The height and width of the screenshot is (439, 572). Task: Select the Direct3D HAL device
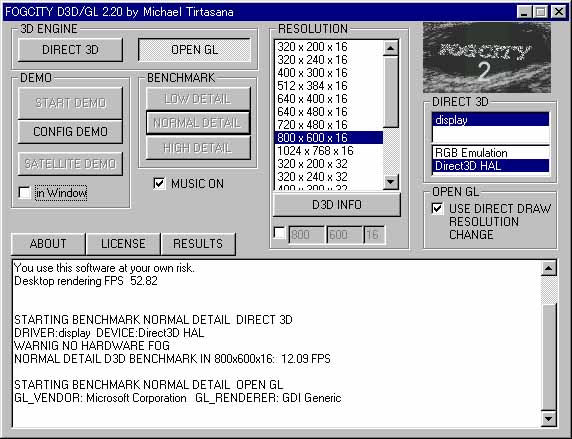pos(490,166)
